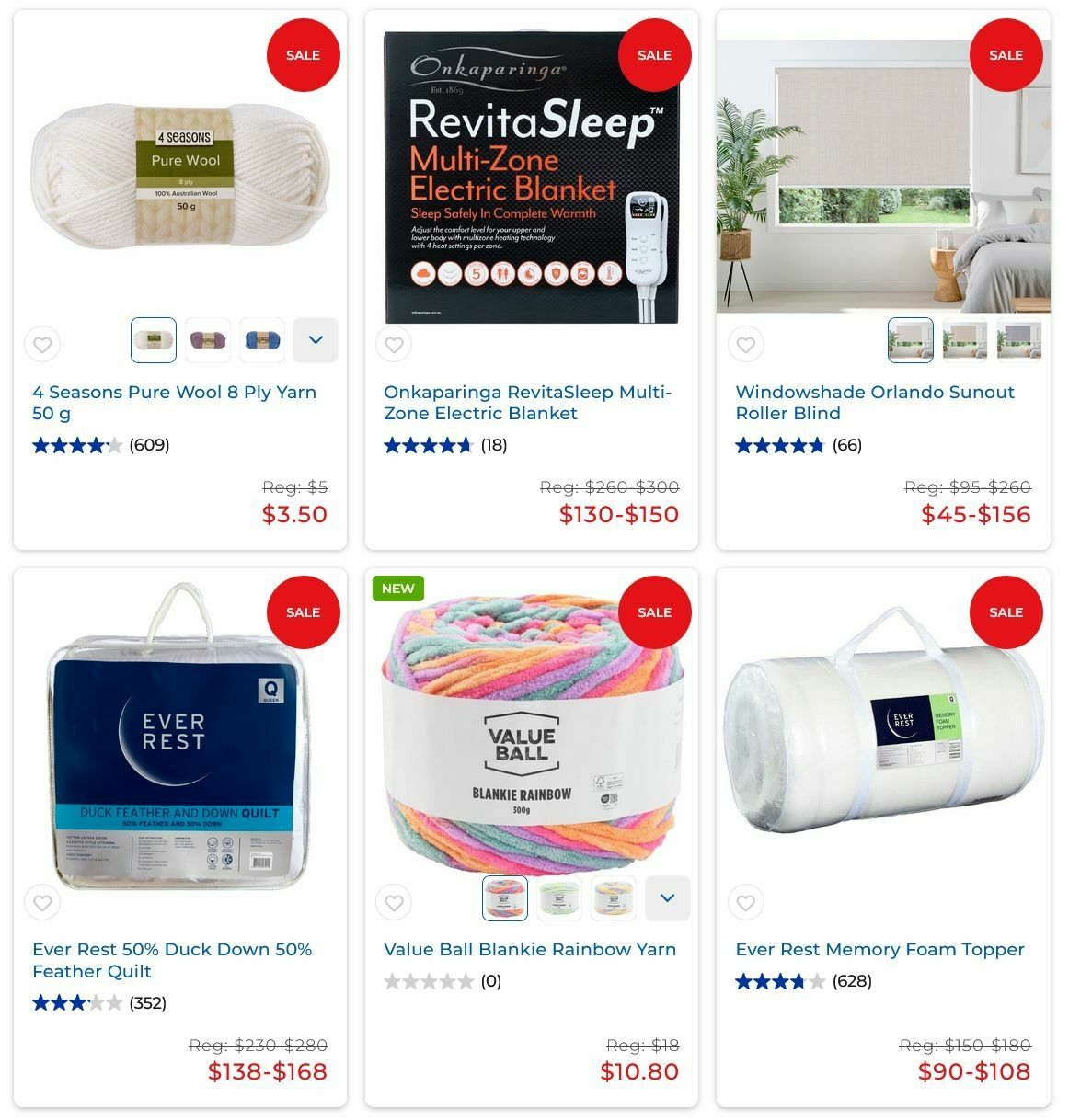View the 609 reviews of 4 Seasons yarn

(x=149, y=445)
